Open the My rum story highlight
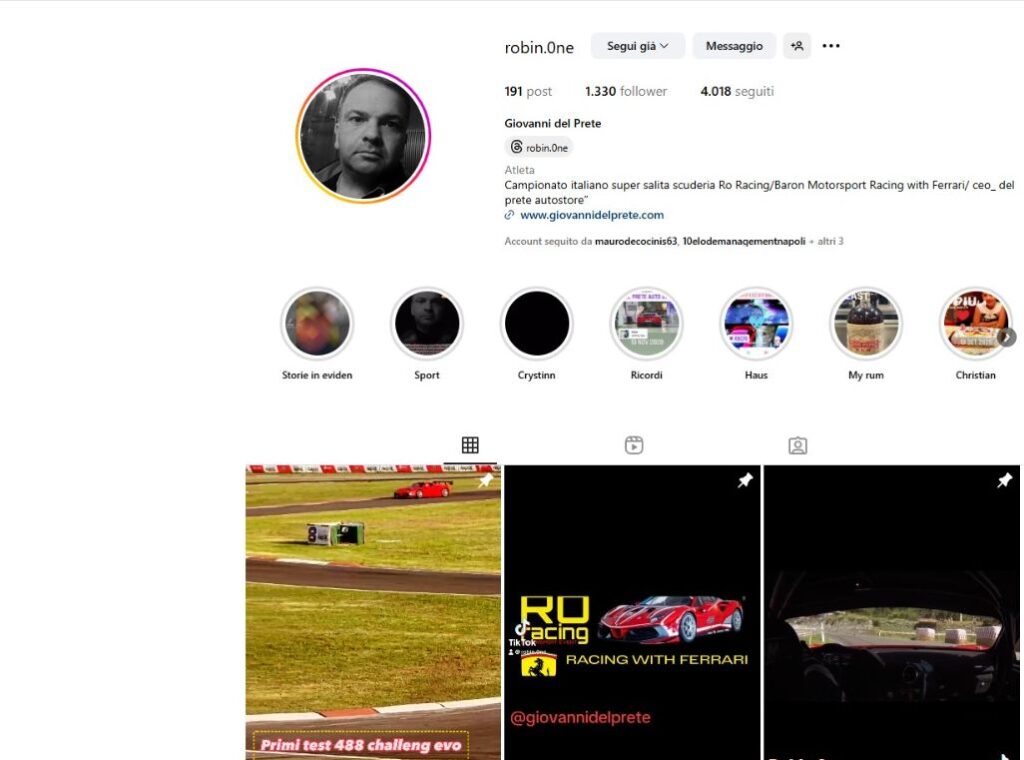The width and height of the screenshot is (1024, 760). click(x=866, y=324)
